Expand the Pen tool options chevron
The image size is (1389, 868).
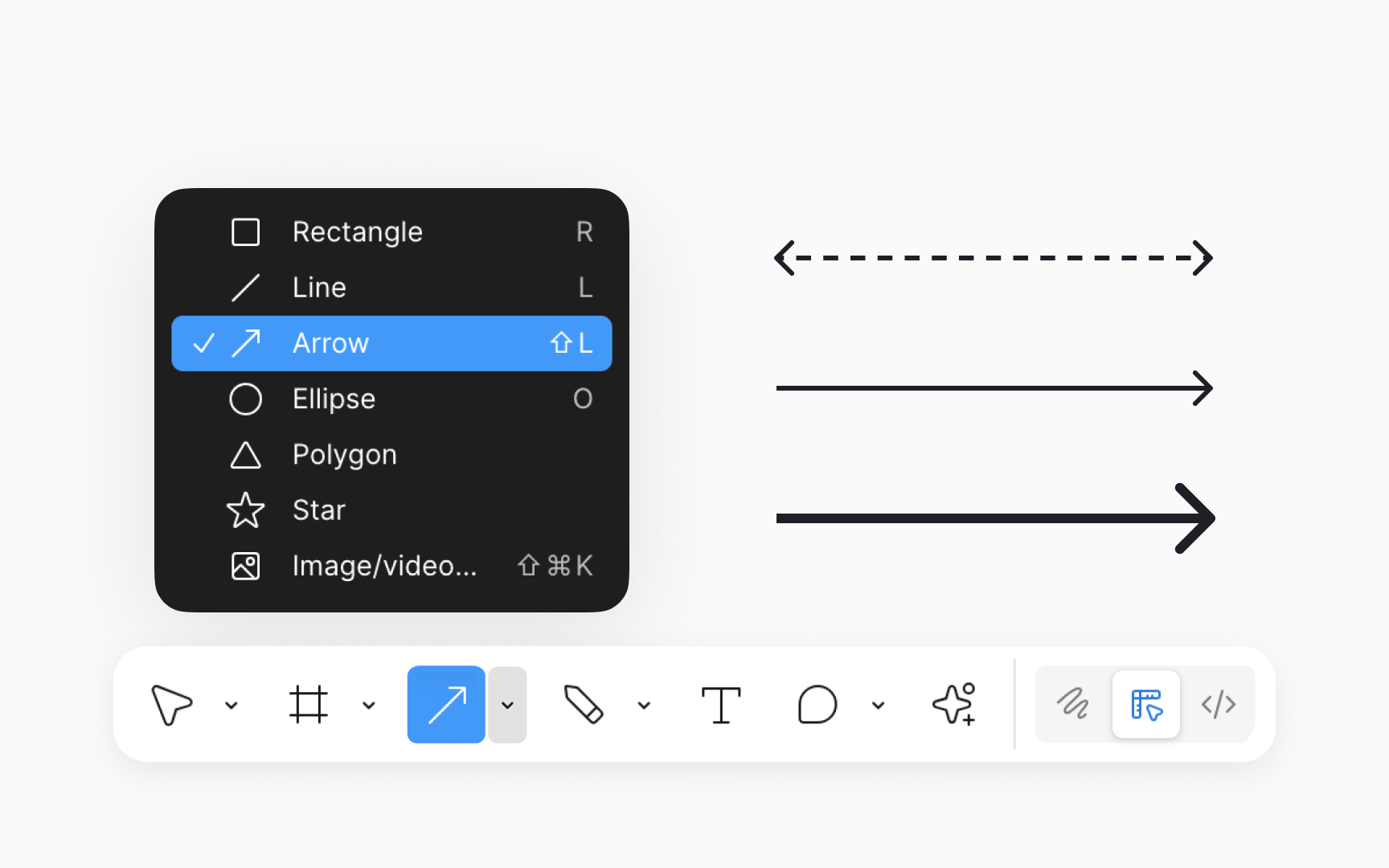click(644, 706)
